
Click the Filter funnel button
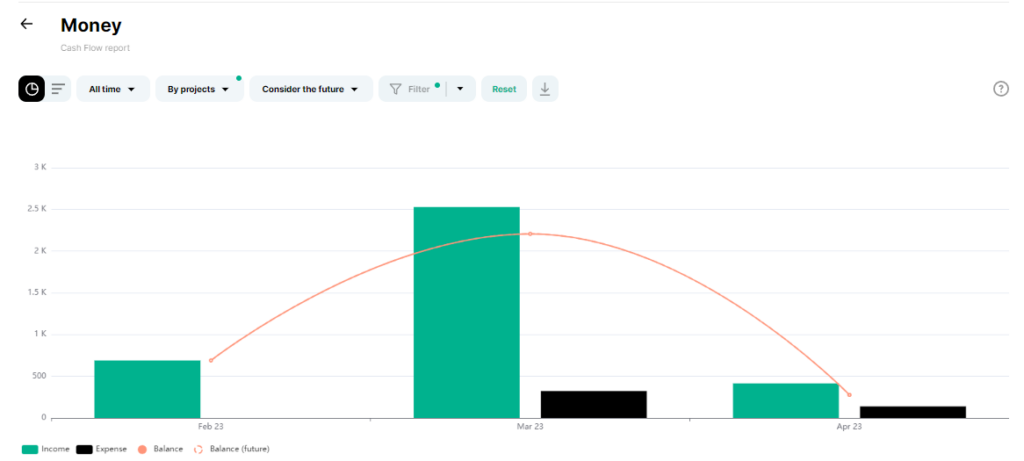[412, 89]
